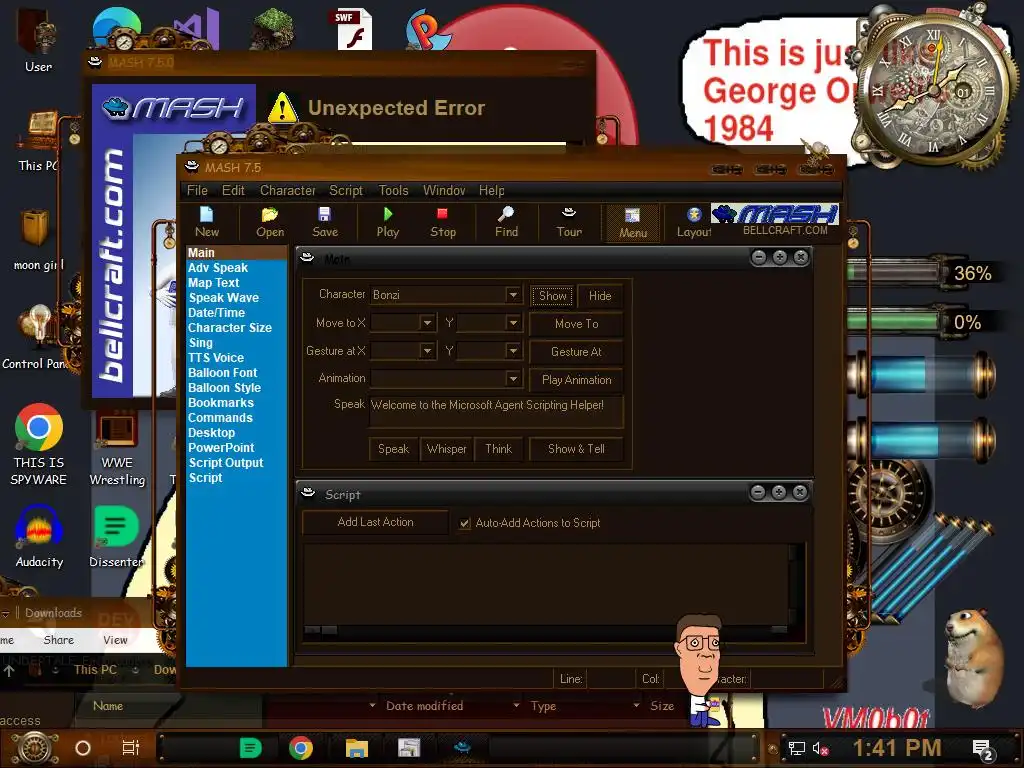Expand the Gesture at Y dropdown
This screenshot has width=1024, height=768.
click(x=513, y=351)
